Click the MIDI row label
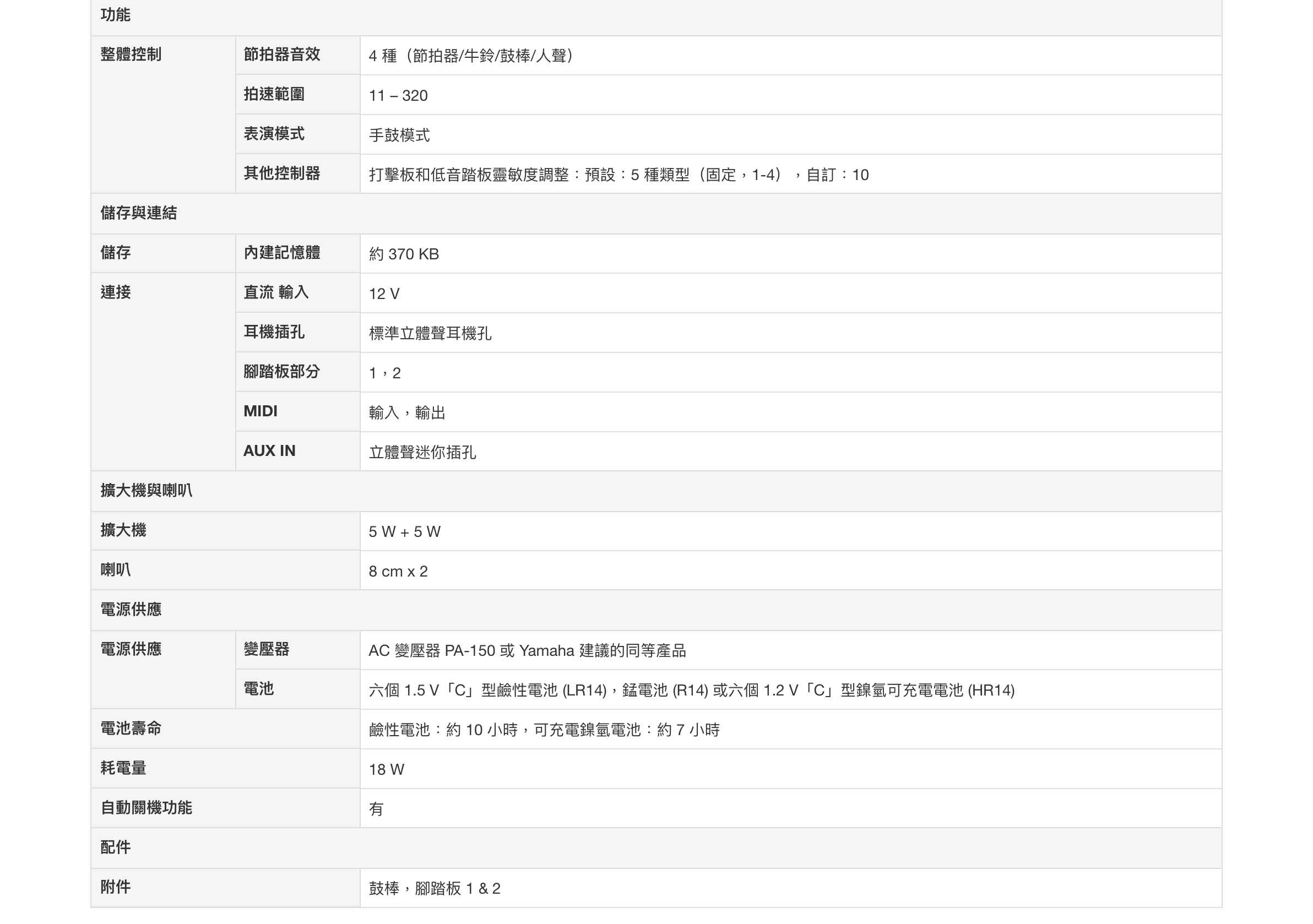 click(x=260, y=411)
